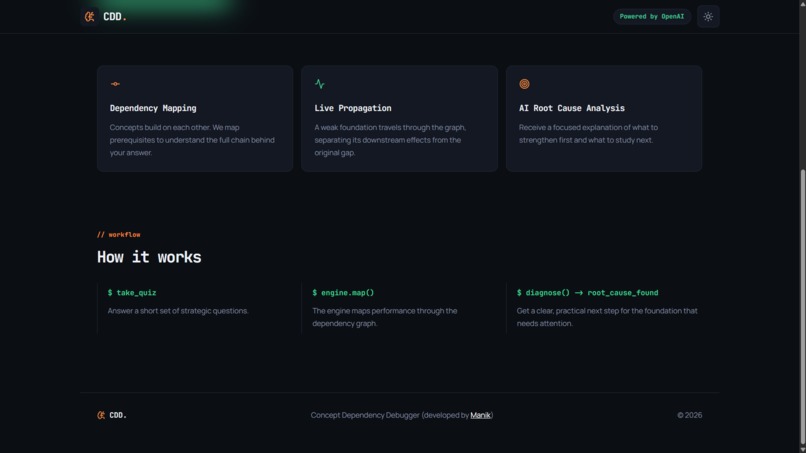The height and width of the screenshot is (453, 806).
Task: Click text starting 'A weak foundation travels'
Action: pos(390,140)
